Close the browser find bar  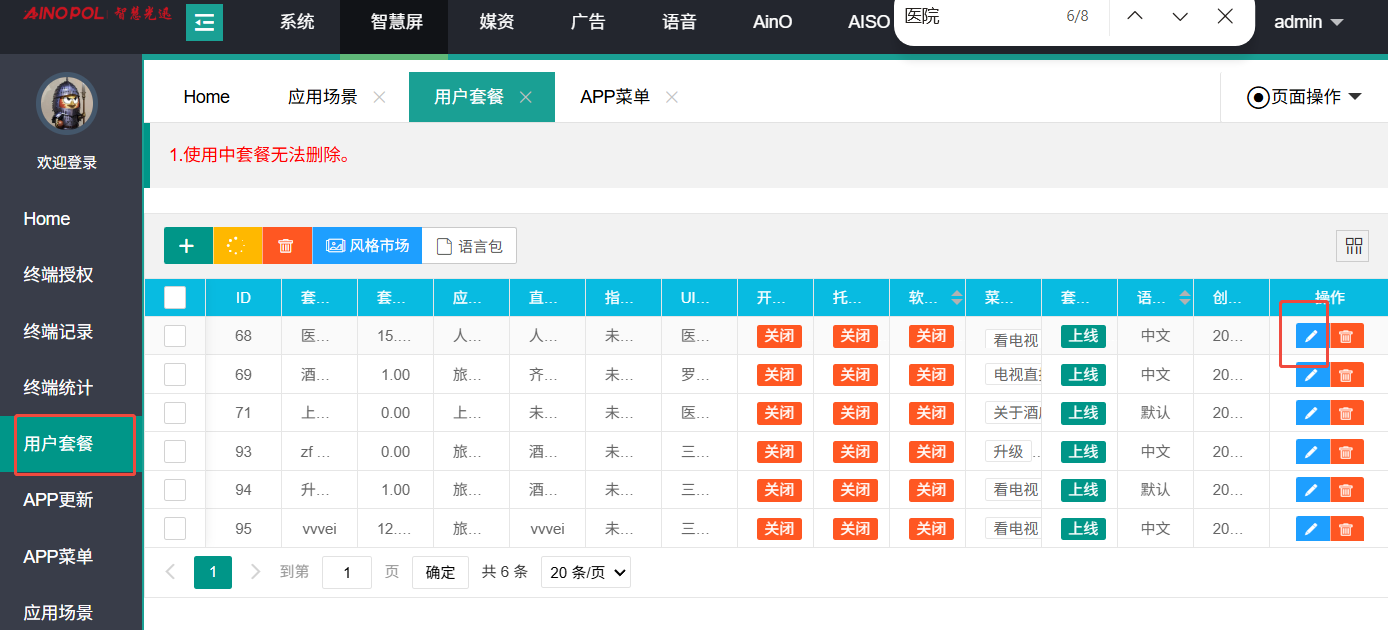1225,17
